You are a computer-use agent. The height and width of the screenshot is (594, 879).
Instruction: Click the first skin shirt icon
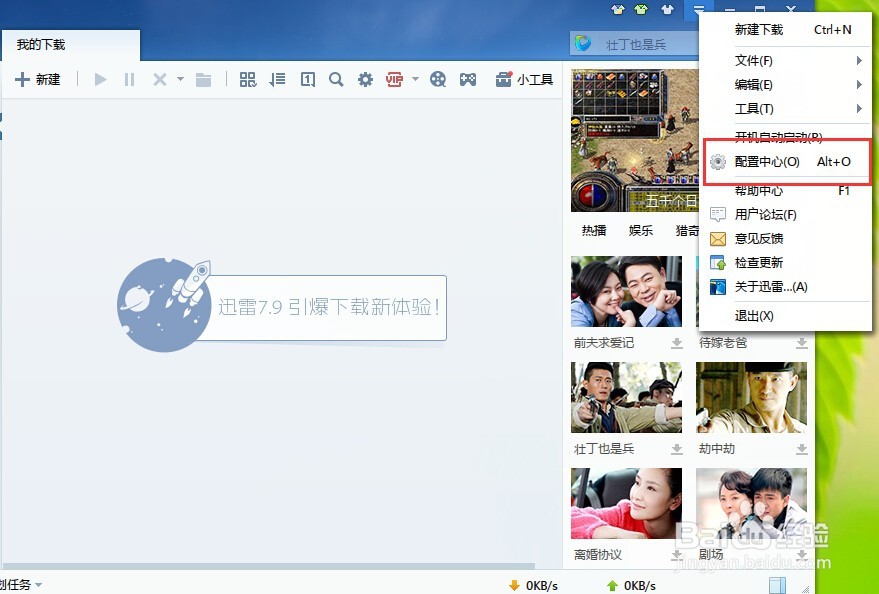(617, 9)
